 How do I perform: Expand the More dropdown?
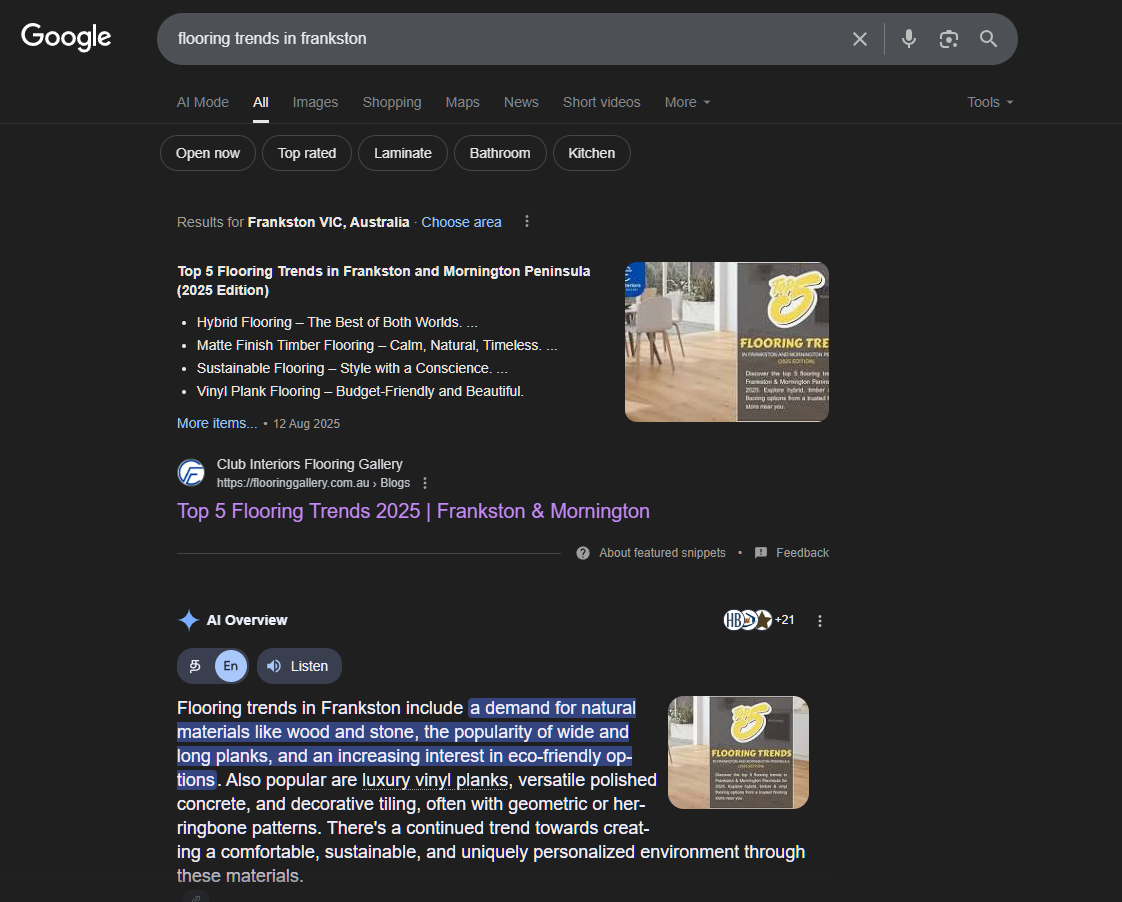[687, 102]
